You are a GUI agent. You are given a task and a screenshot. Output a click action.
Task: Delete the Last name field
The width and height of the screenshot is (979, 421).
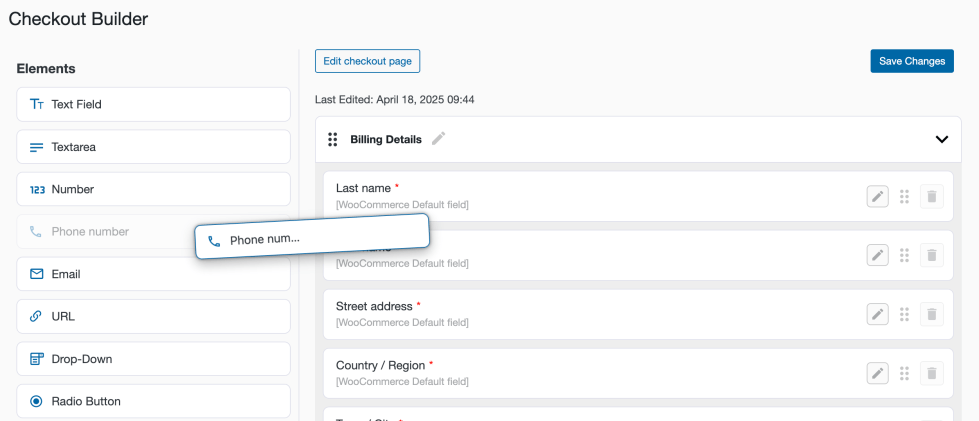(x=931, y=196)
